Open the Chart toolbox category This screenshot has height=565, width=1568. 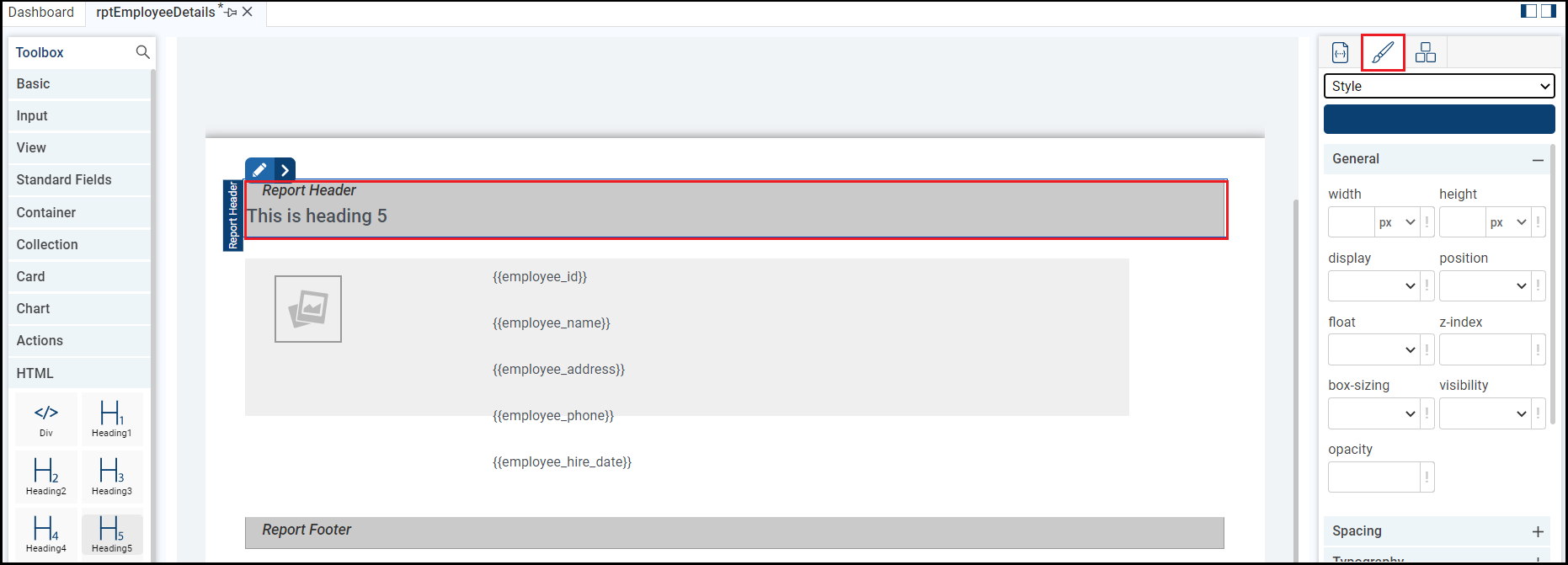pyautogui.click(x=34, y=308)
